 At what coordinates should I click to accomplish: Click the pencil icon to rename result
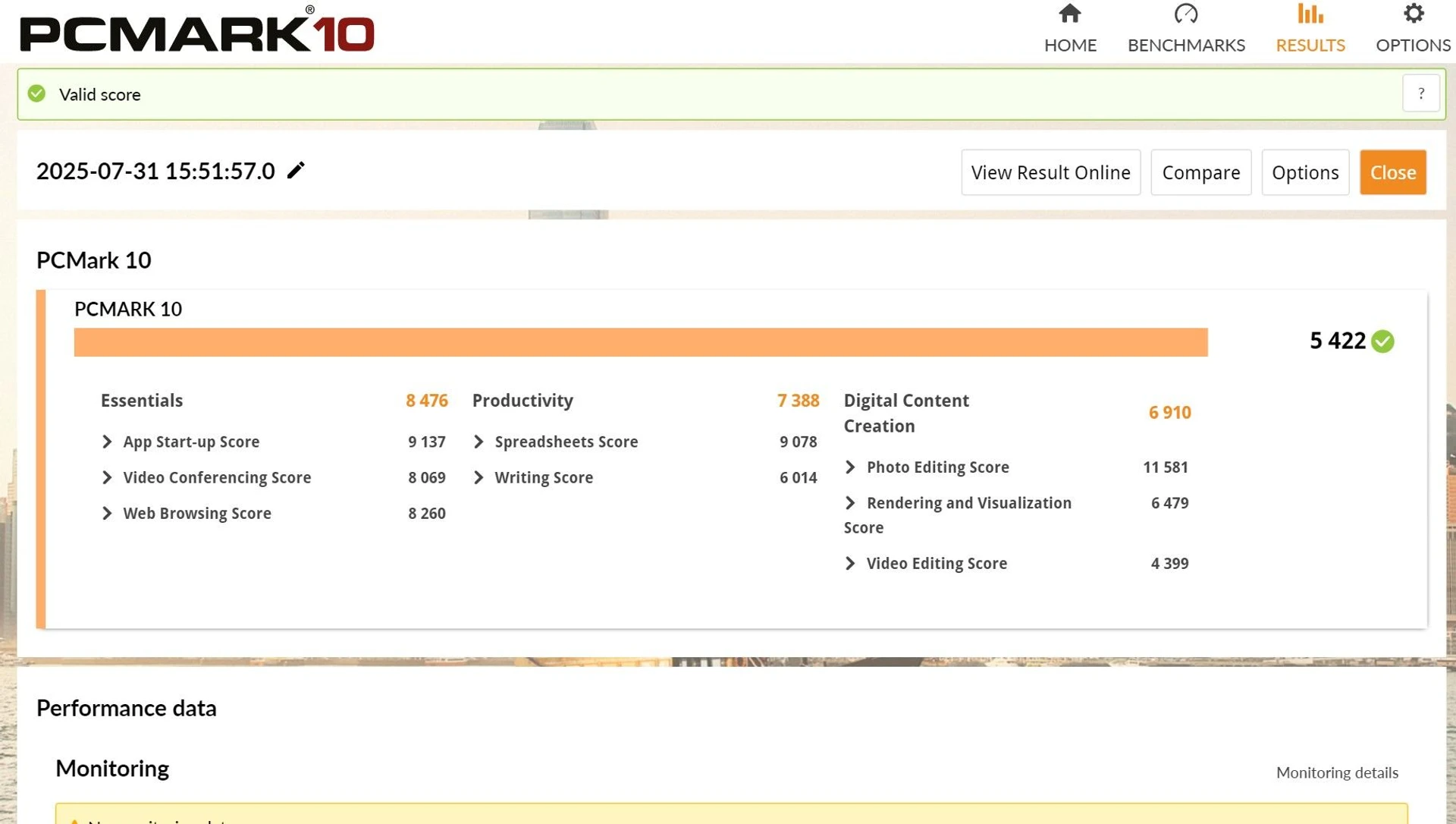(x=296, y=171)
